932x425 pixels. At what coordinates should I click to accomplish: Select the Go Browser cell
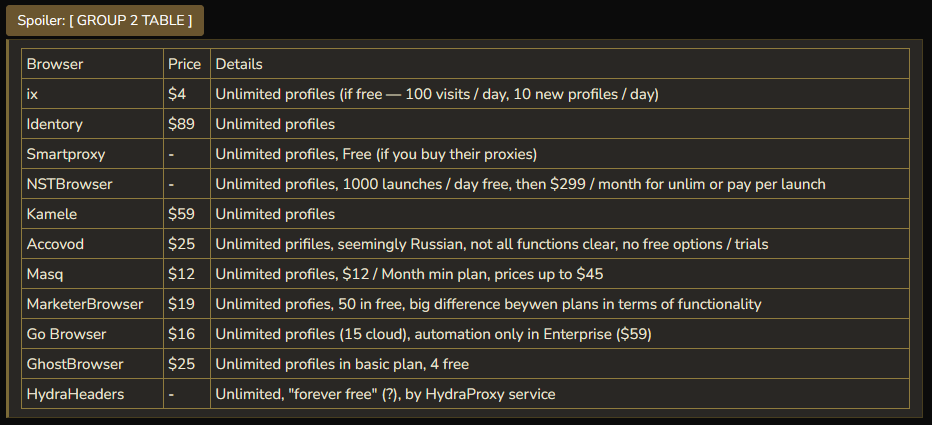pyautogui.click(x=67, y=334)
